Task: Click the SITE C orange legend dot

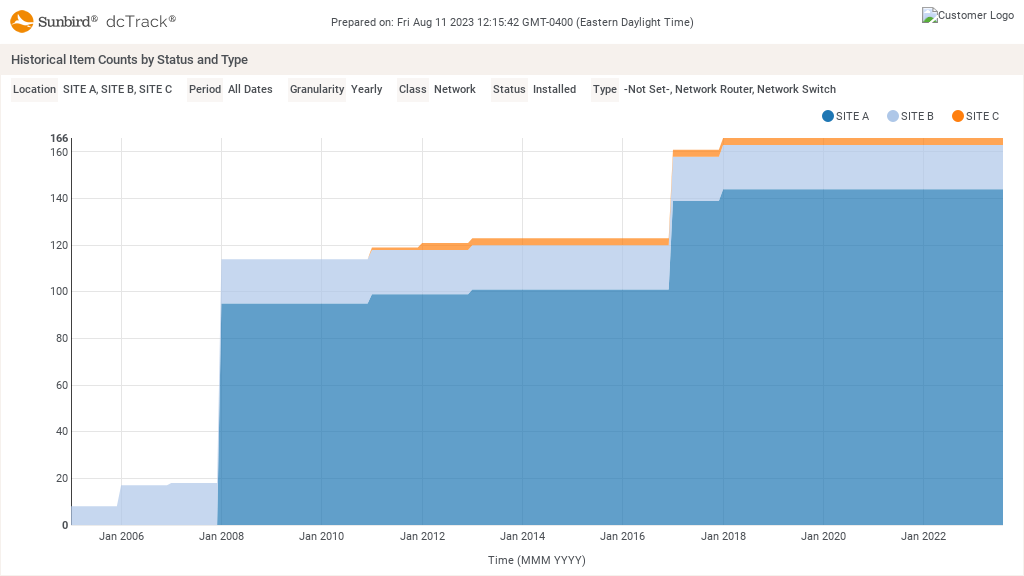Action: point(958,116)
